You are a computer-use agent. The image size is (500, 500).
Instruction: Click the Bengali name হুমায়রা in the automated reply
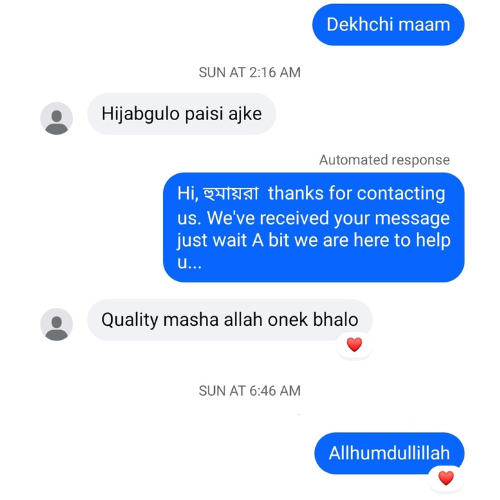[231, 194]
